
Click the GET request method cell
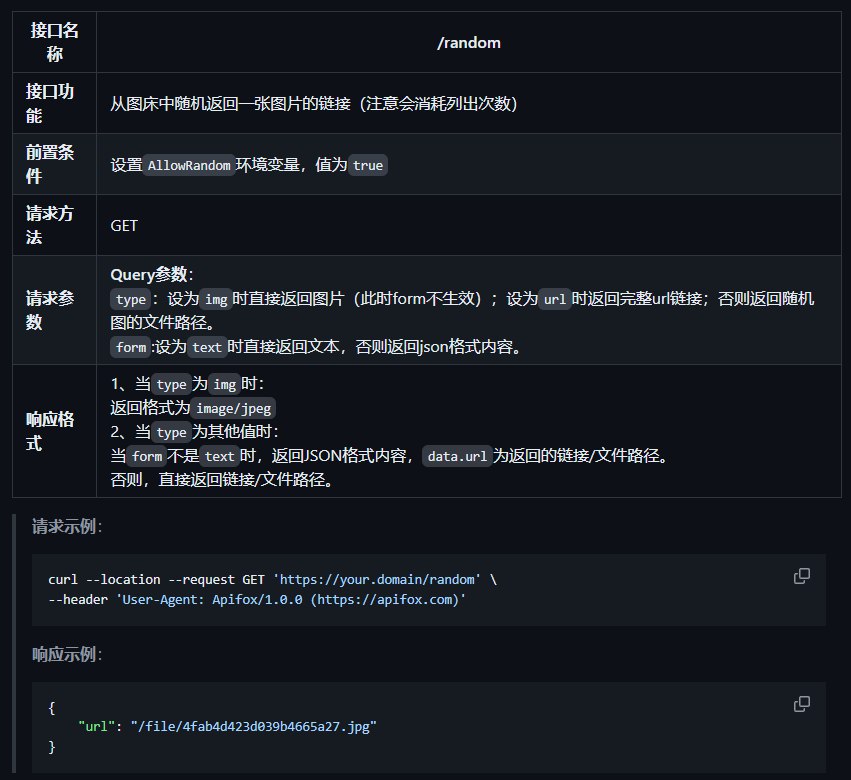[124, 226]
